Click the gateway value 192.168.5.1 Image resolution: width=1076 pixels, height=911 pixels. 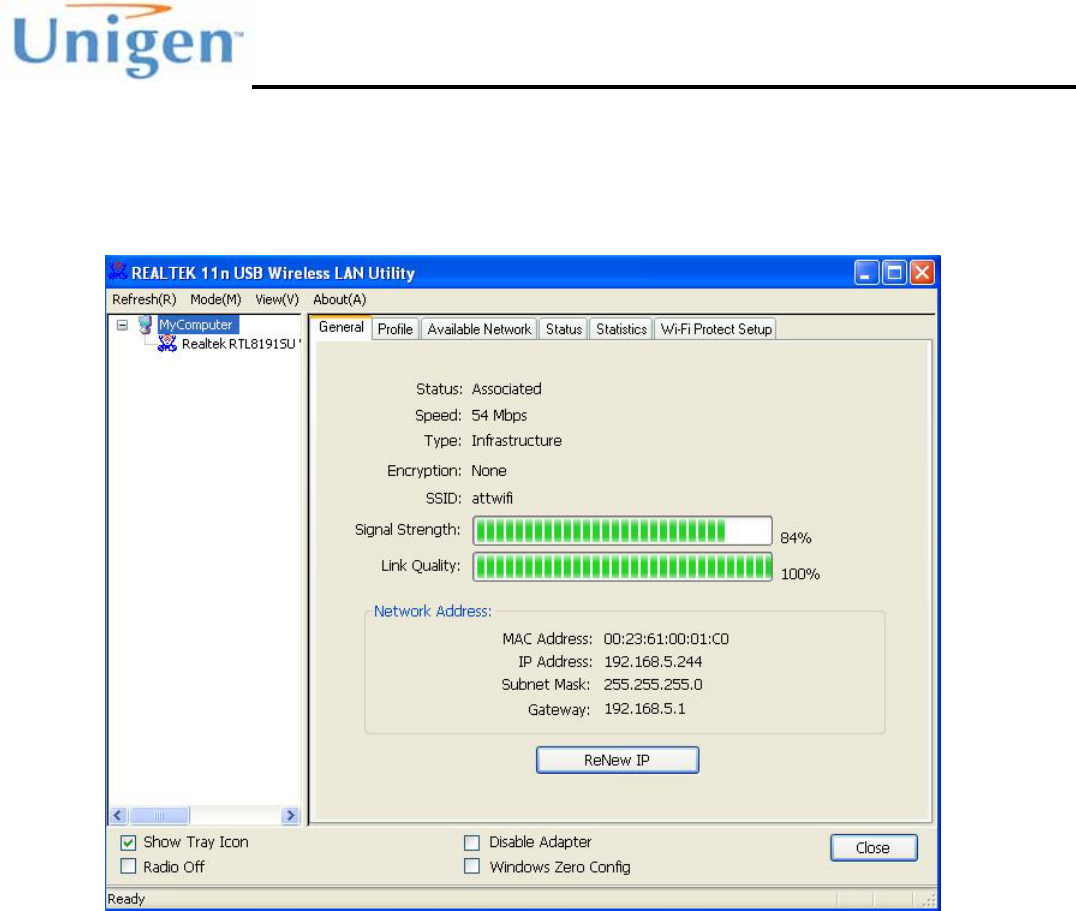coord(644,709)
